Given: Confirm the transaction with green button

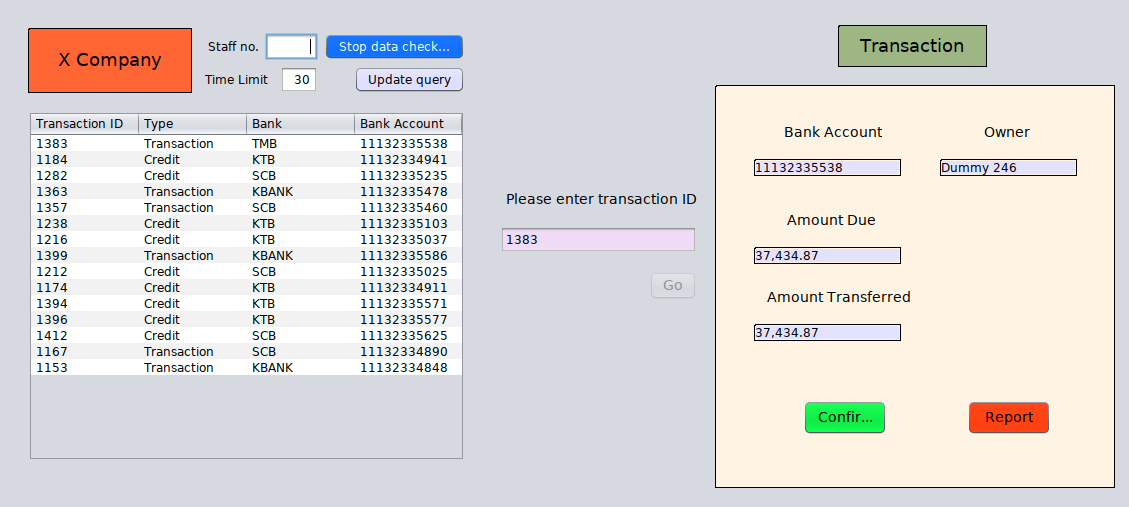Looking at the screenshot, I should pos(845,418).
